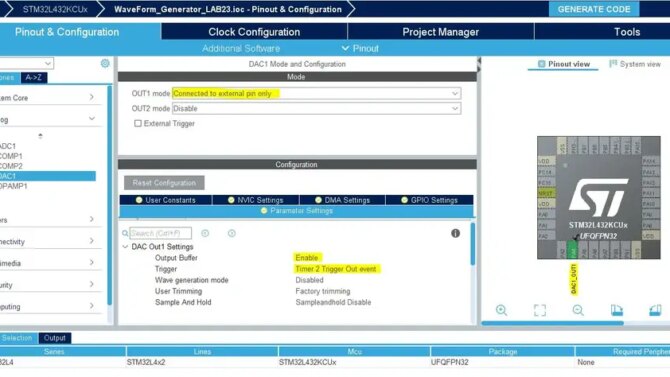
Task: Switch to A->Z sorting toggle
Action: click(34, 77)
